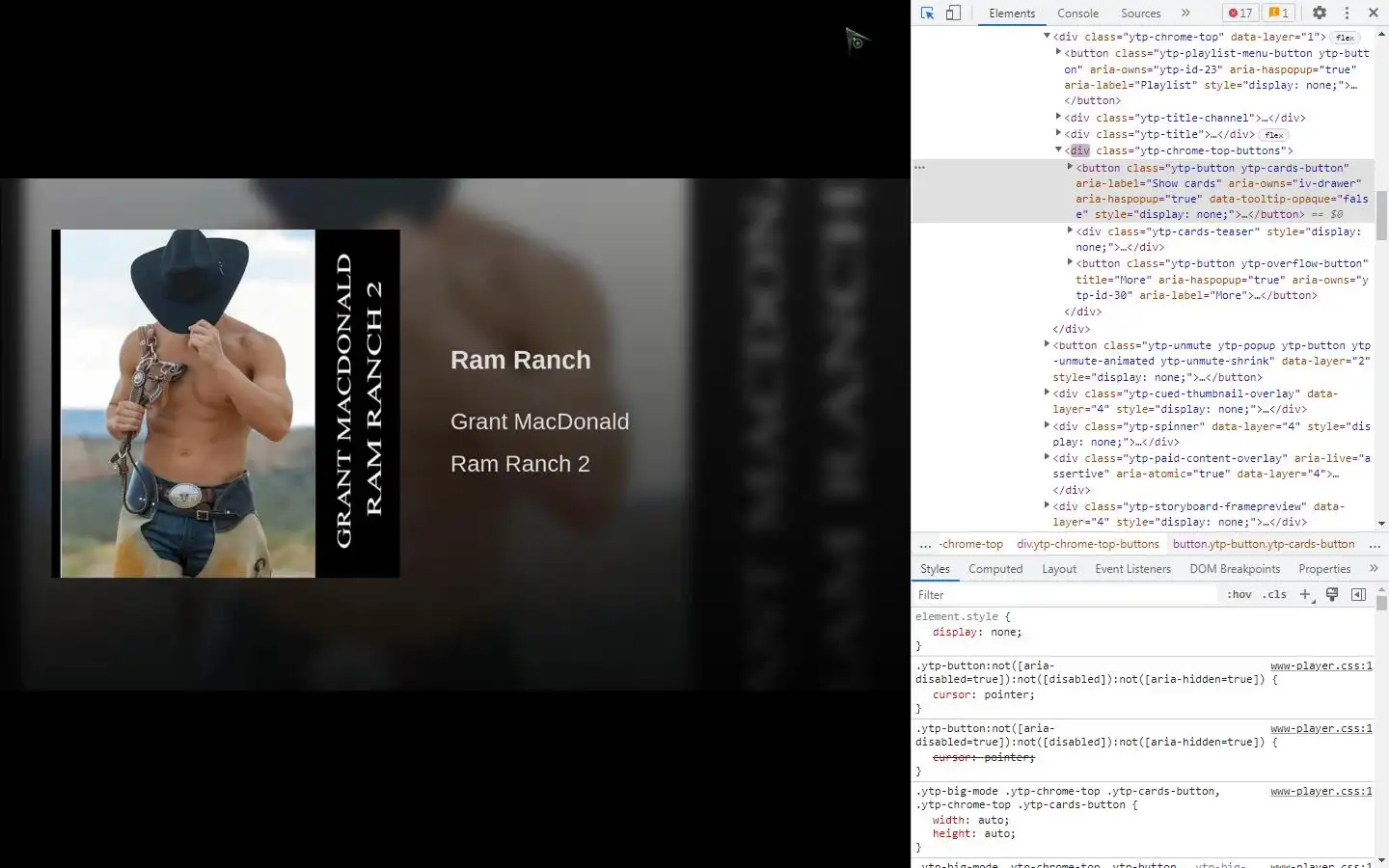Expand the ytp-title div
This screenshot has height=868, width=1389.
(1058, 133)
